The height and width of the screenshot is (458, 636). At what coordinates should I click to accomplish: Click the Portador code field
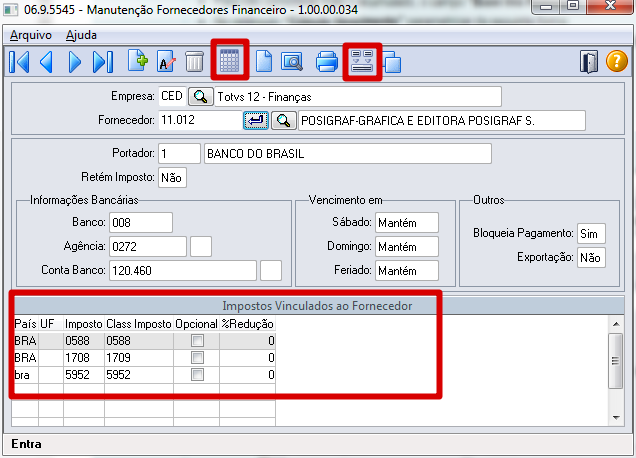point(179,154)
